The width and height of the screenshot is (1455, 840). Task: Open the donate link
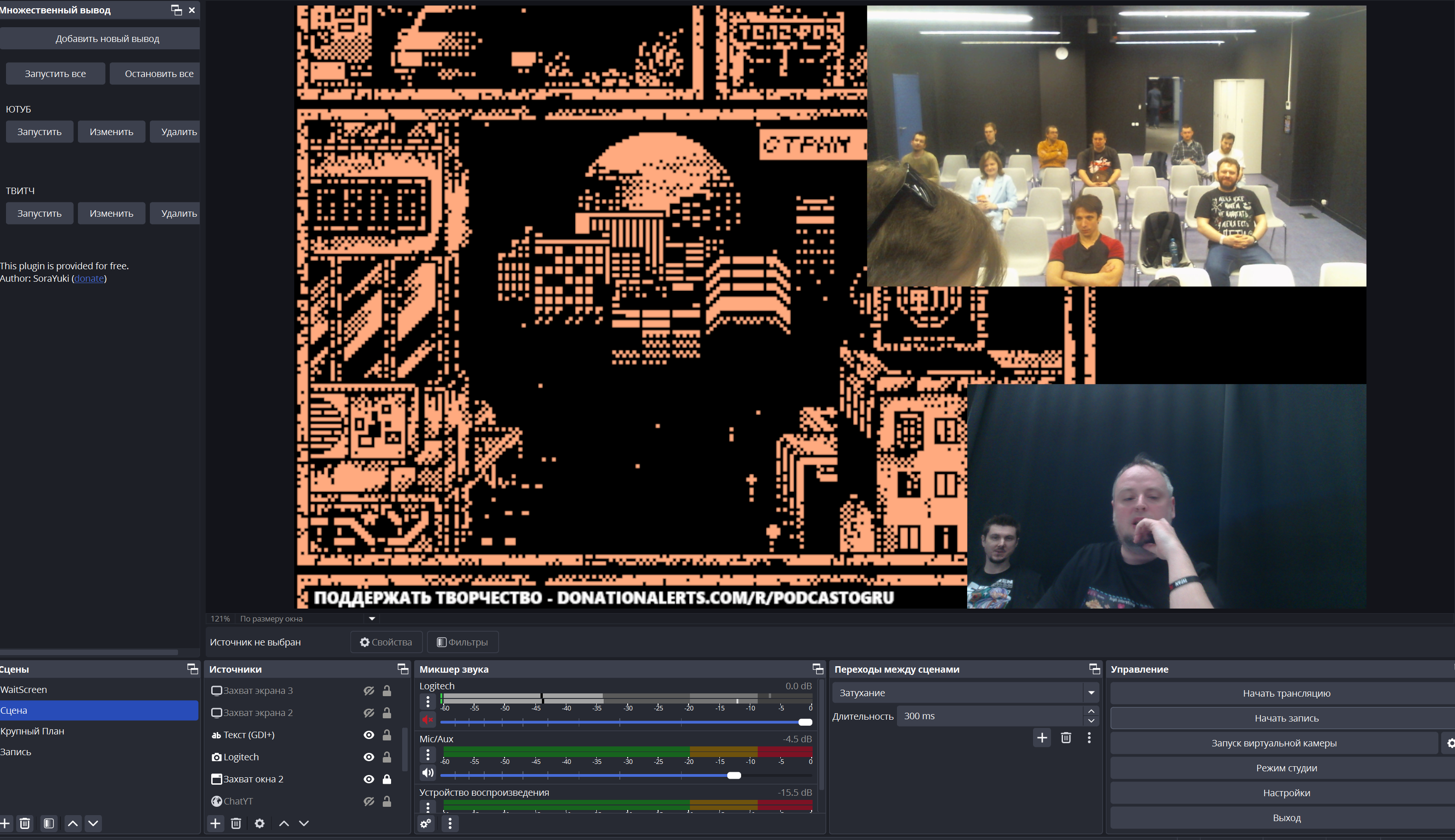(89, 278)
